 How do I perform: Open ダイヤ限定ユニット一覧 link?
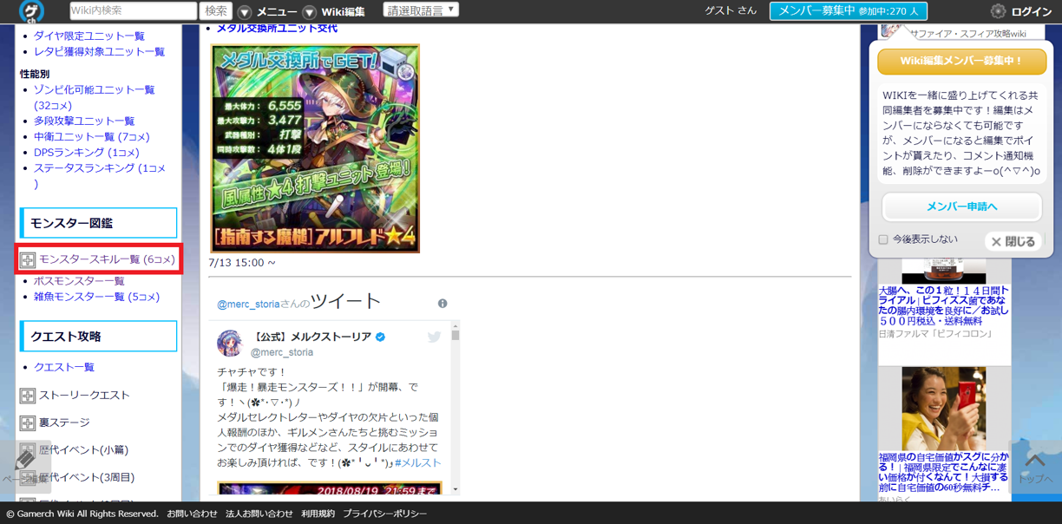[89, 36]
